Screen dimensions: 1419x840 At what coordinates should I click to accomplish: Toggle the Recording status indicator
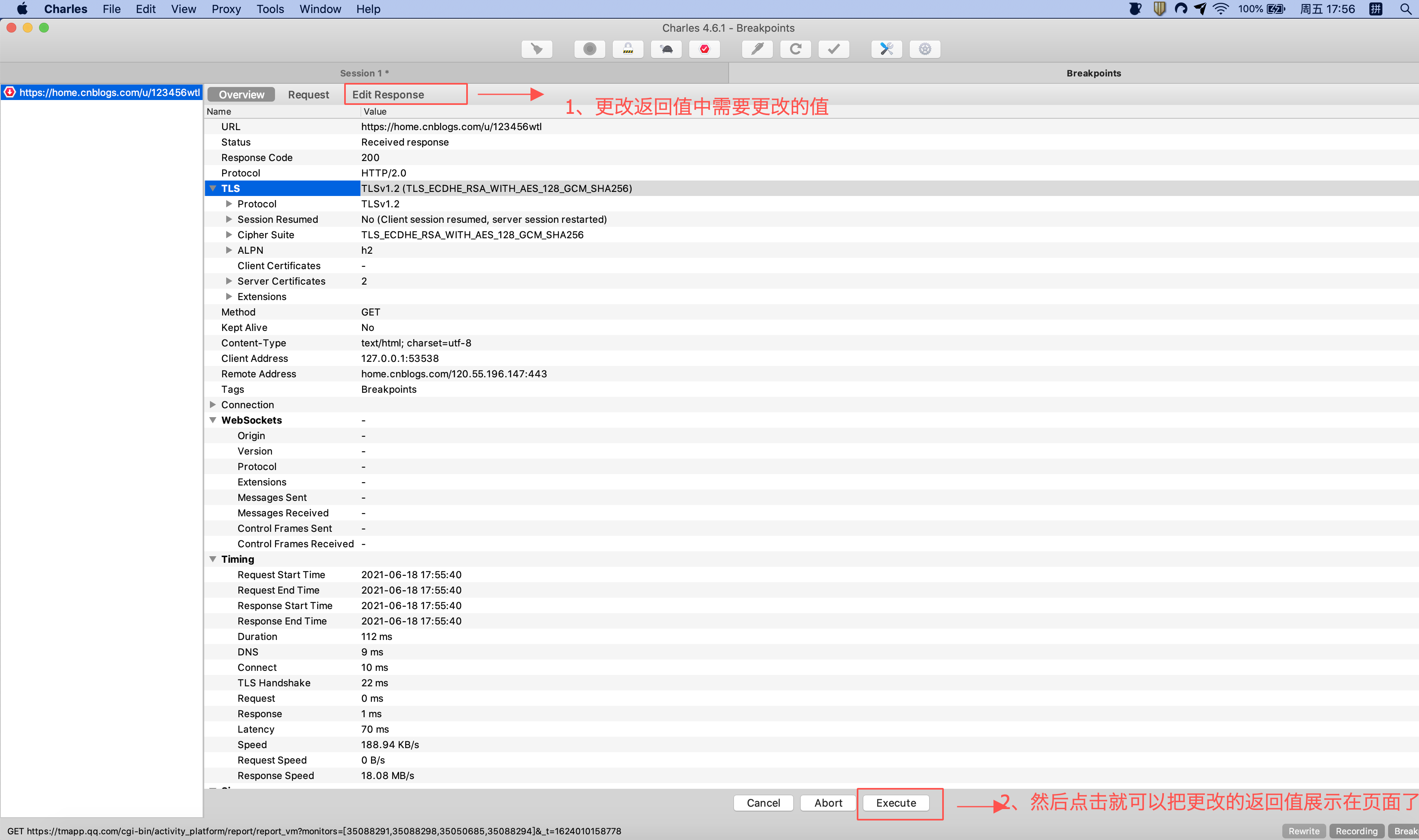click(x=1356, y=831)
